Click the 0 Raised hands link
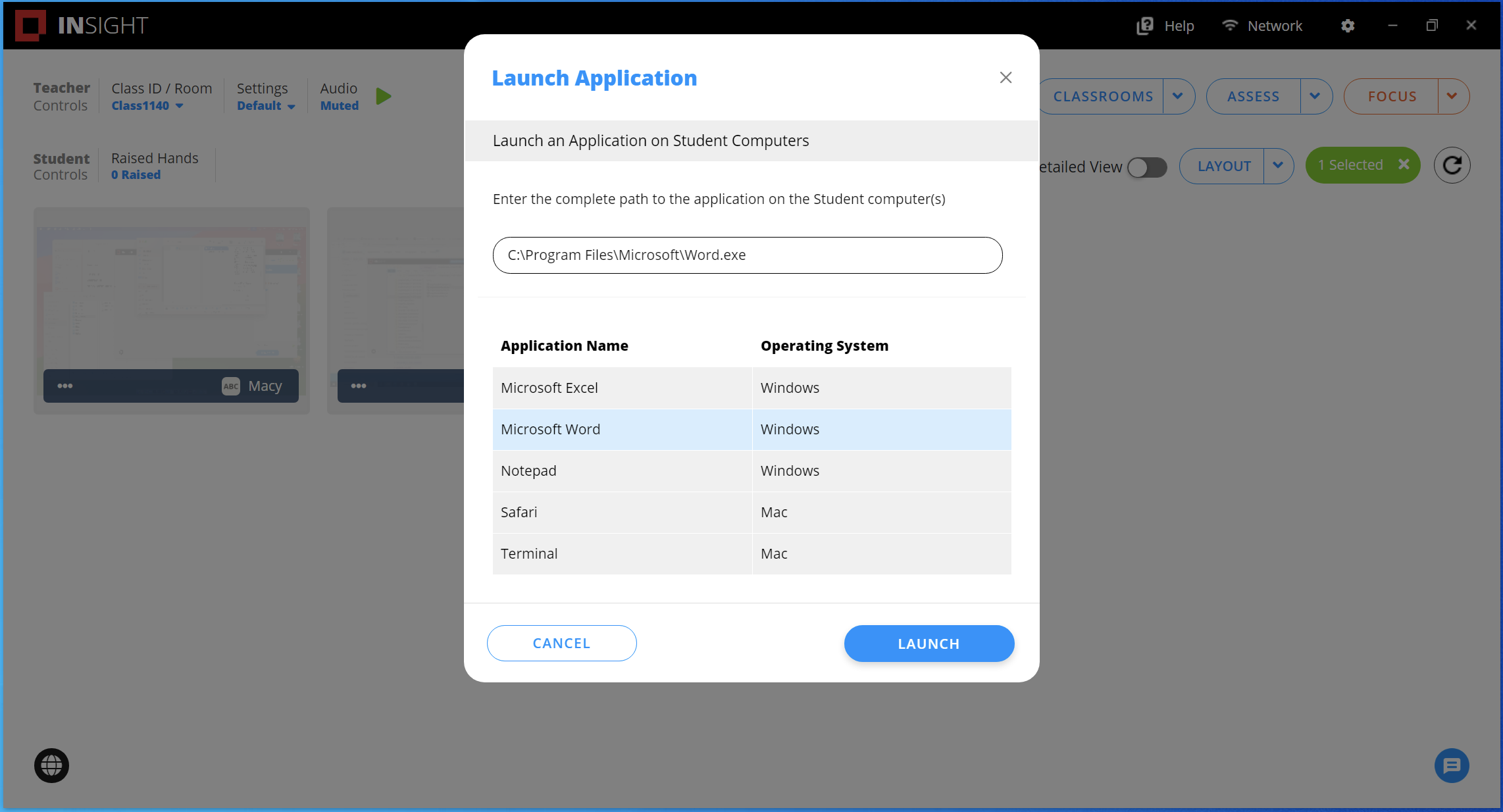 [x=136, y=175]
